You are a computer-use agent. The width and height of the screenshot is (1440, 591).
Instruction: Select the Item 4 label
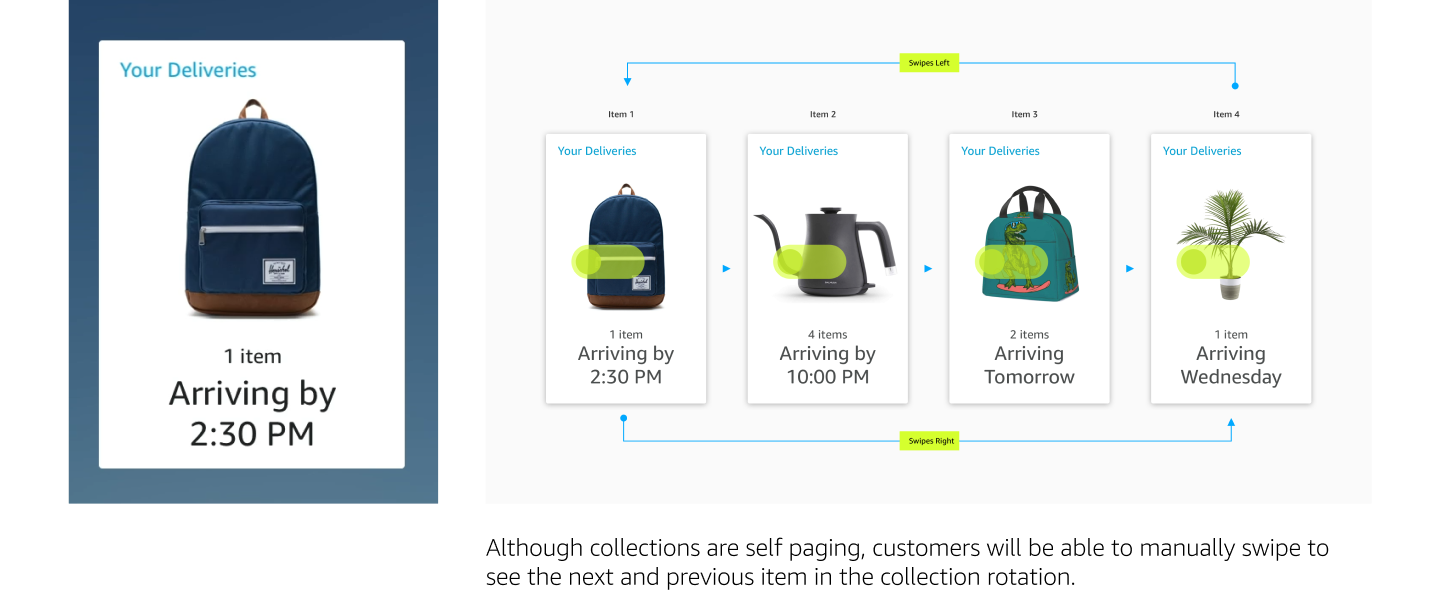pos(1226,114)
